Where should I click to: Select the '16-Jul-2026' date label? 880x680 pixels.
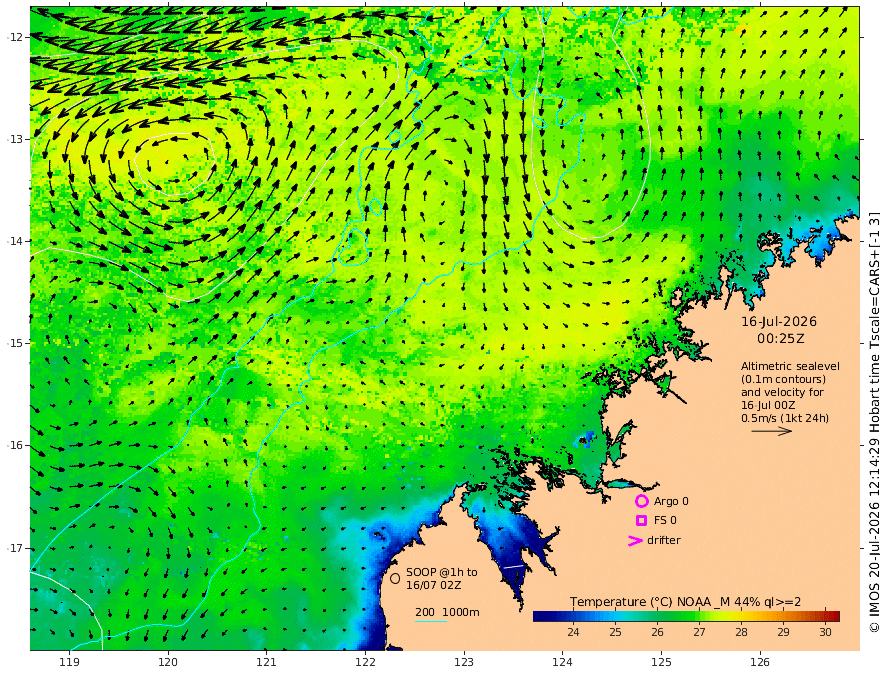coord(779,322)
